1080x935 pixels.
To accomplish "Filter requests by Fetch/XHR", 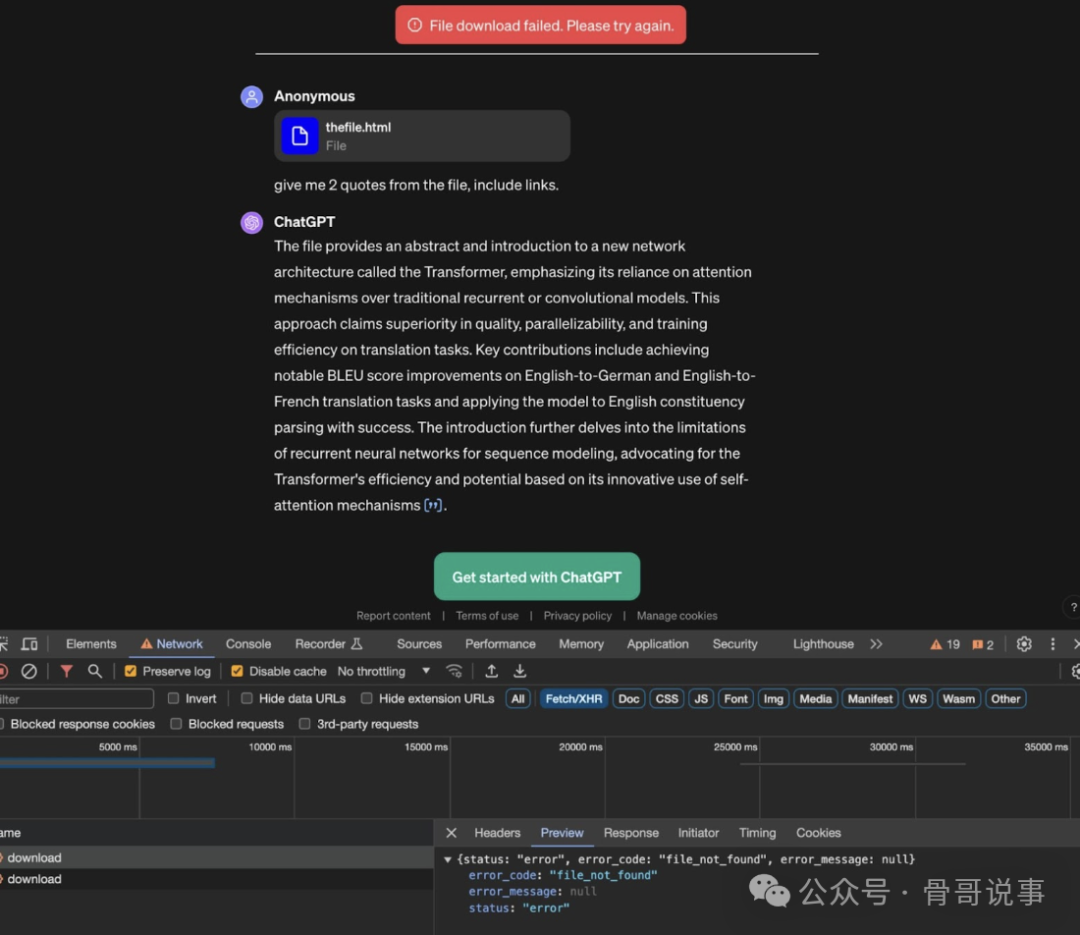I will click(x=574, y=699).
